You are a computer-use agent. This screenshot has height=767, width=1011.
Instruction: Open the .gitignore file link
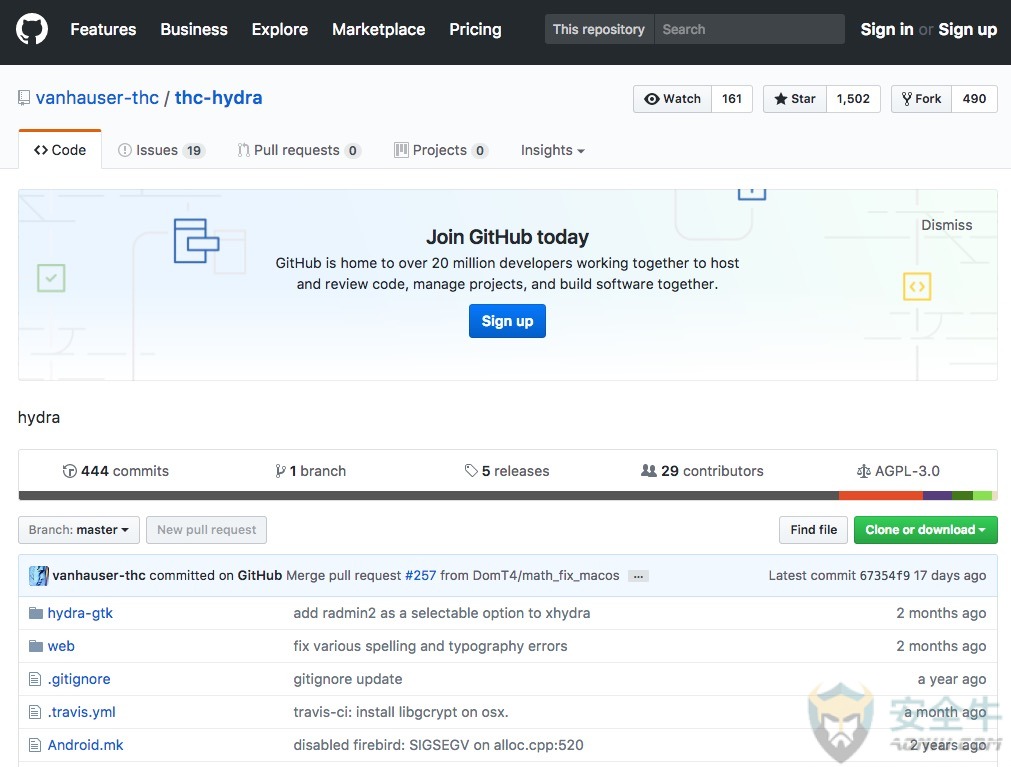click(x=79, y=679)
